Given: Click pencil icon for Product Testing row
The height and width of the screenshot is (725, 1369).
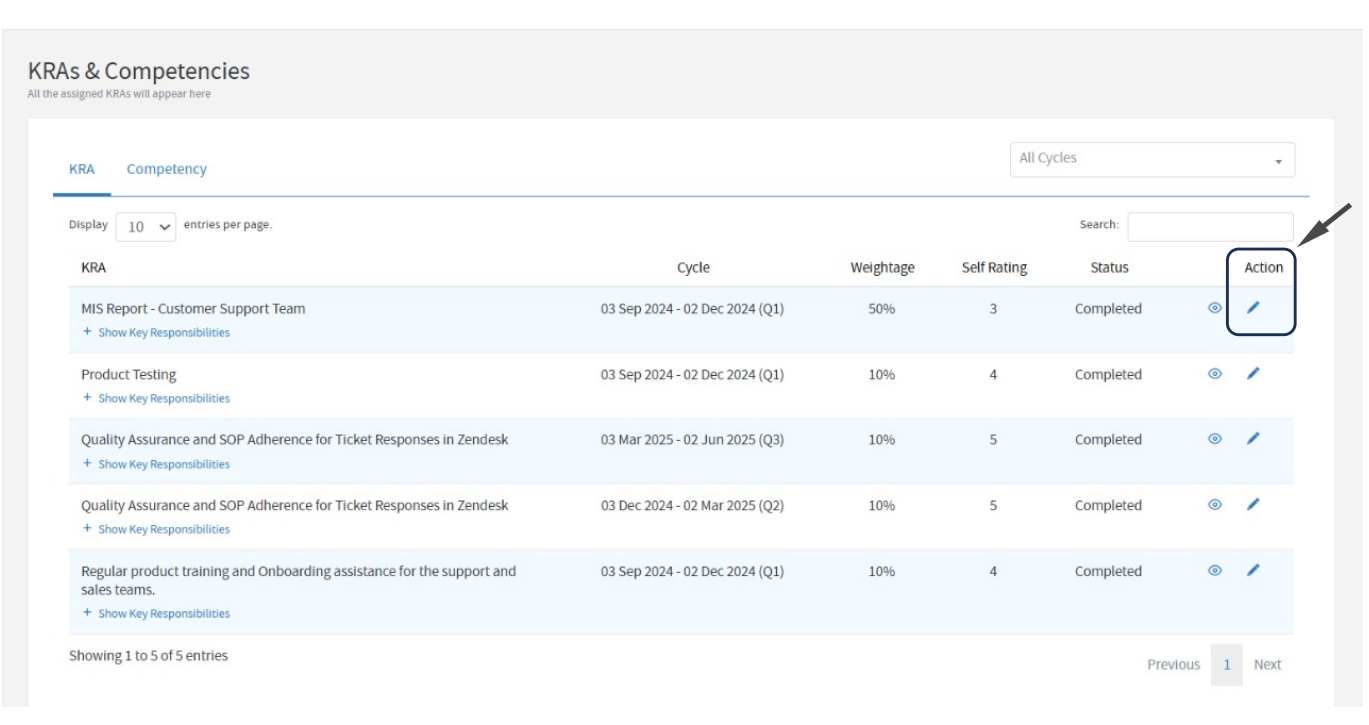Looking at the screenshot, I should [1253, 374].
